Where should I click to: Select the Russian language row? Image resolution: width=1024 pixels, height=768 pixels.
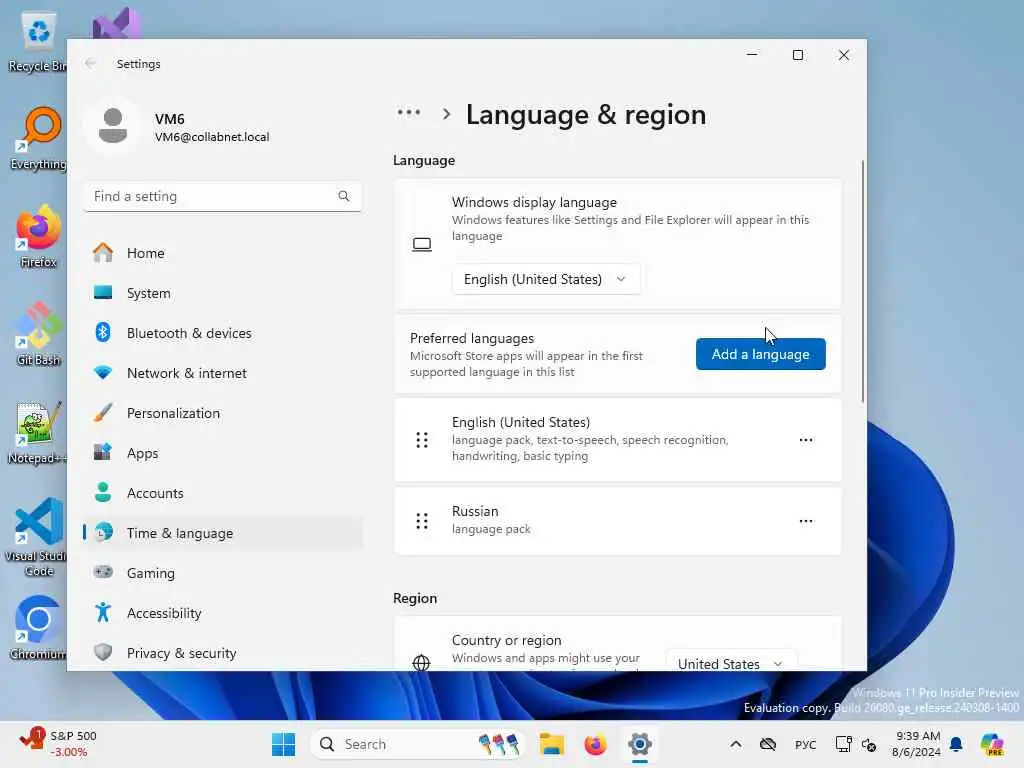pos(617,520)
